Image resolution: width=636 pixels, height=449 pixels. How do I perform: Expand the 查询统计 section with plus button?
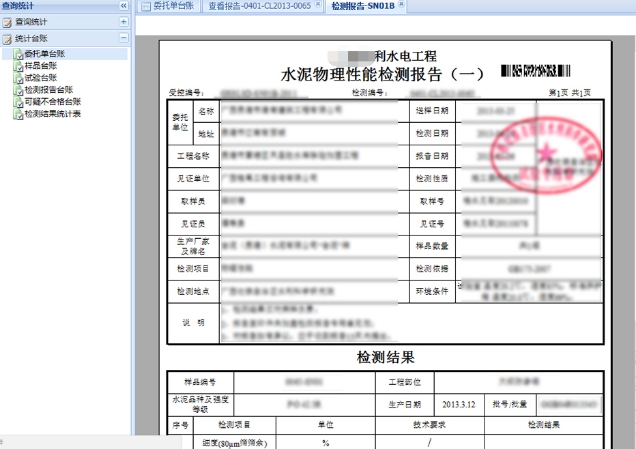pyautogui.click(x=122, y=21)
